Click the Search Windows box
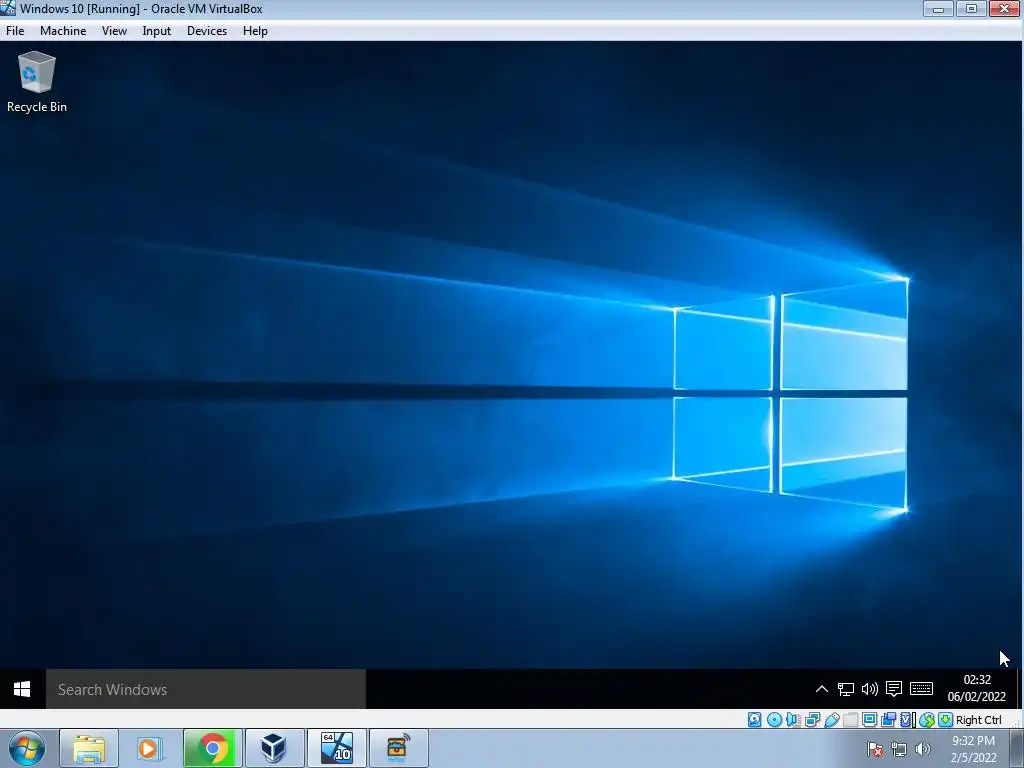 pos(206,689)
